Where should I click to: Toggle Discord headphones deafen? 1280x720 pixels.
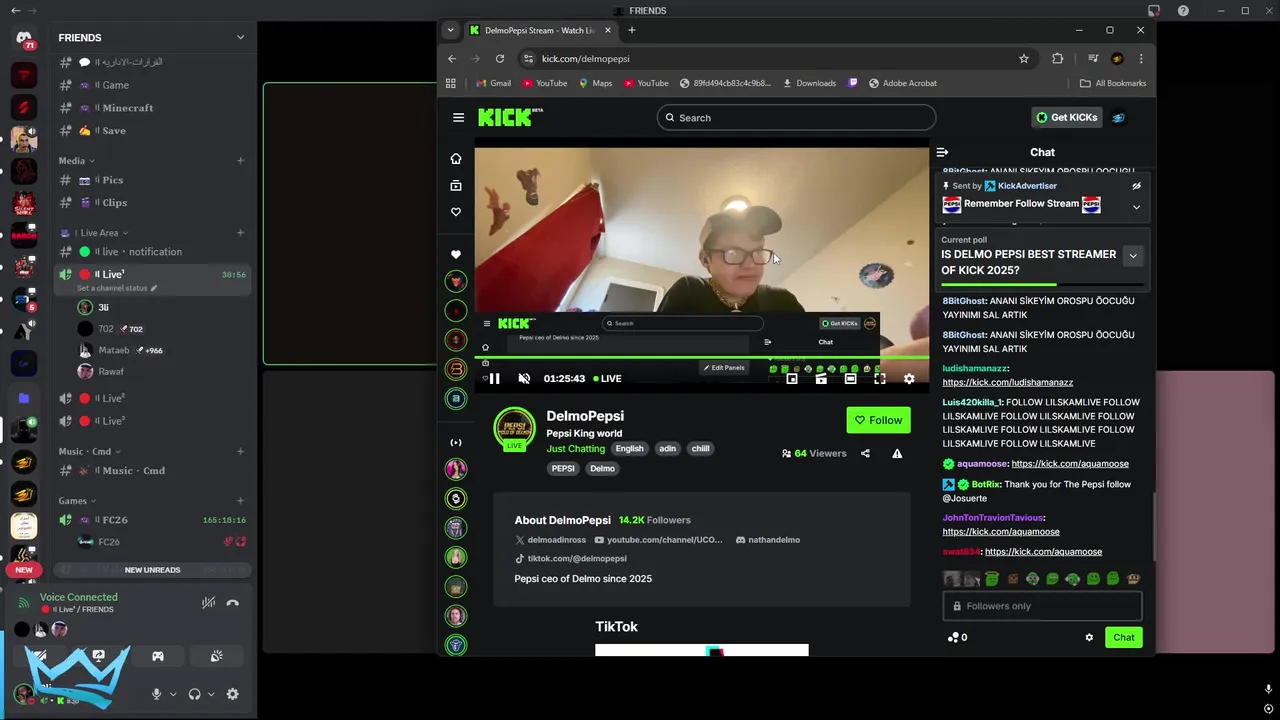pyautogui.click(x=194, y=694)
